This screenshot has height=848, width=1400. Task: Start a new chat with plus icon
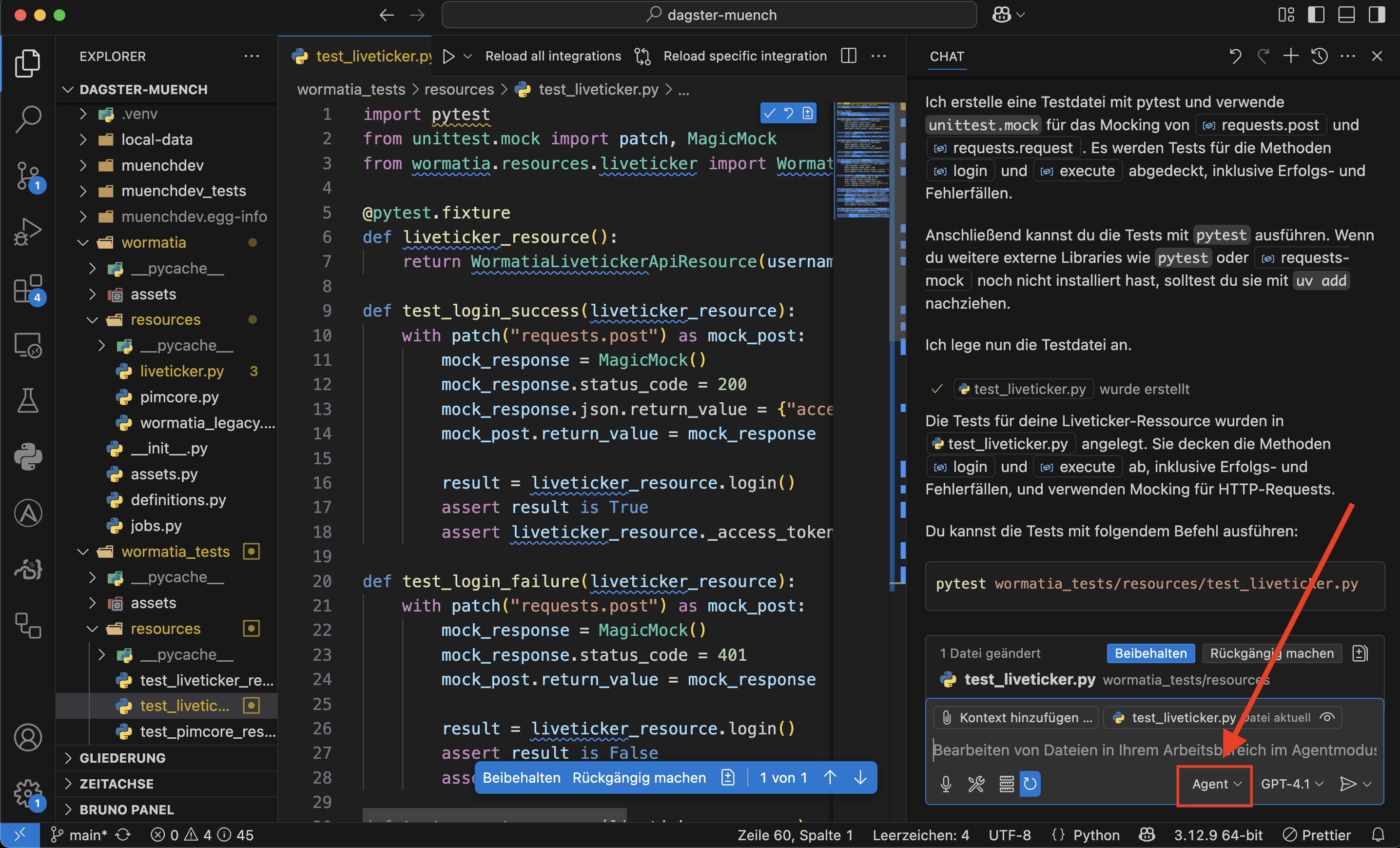(1290, 56)
